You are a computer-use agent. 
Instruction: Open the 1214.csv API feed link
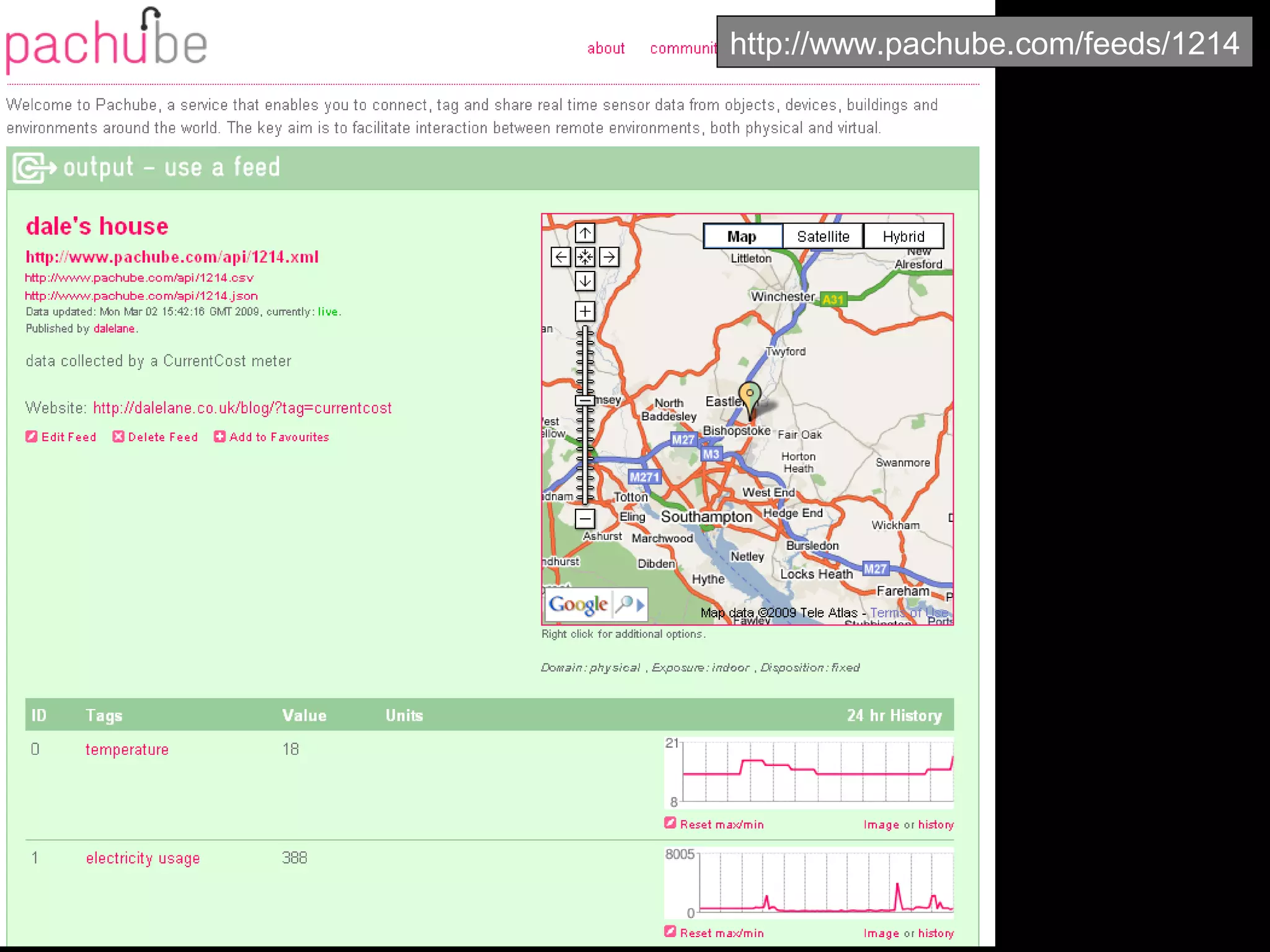click(x=139, y=278)
